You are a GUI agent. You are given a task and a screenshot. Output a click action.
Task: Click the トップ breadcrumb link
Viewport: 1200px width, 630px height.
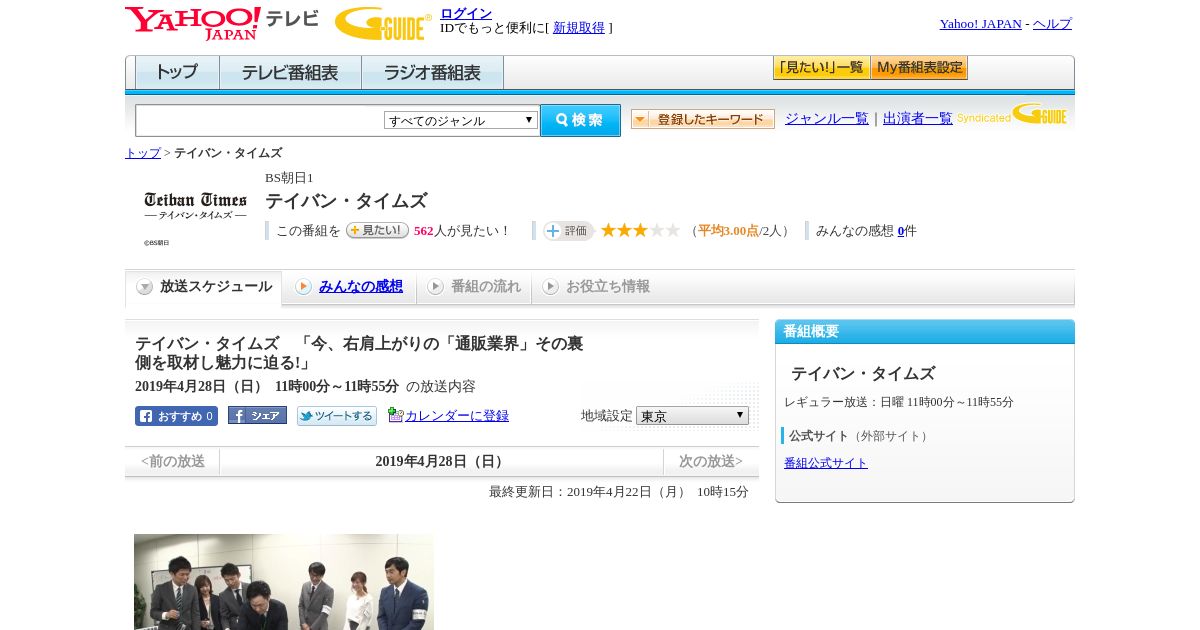click(x=143, y=153)
